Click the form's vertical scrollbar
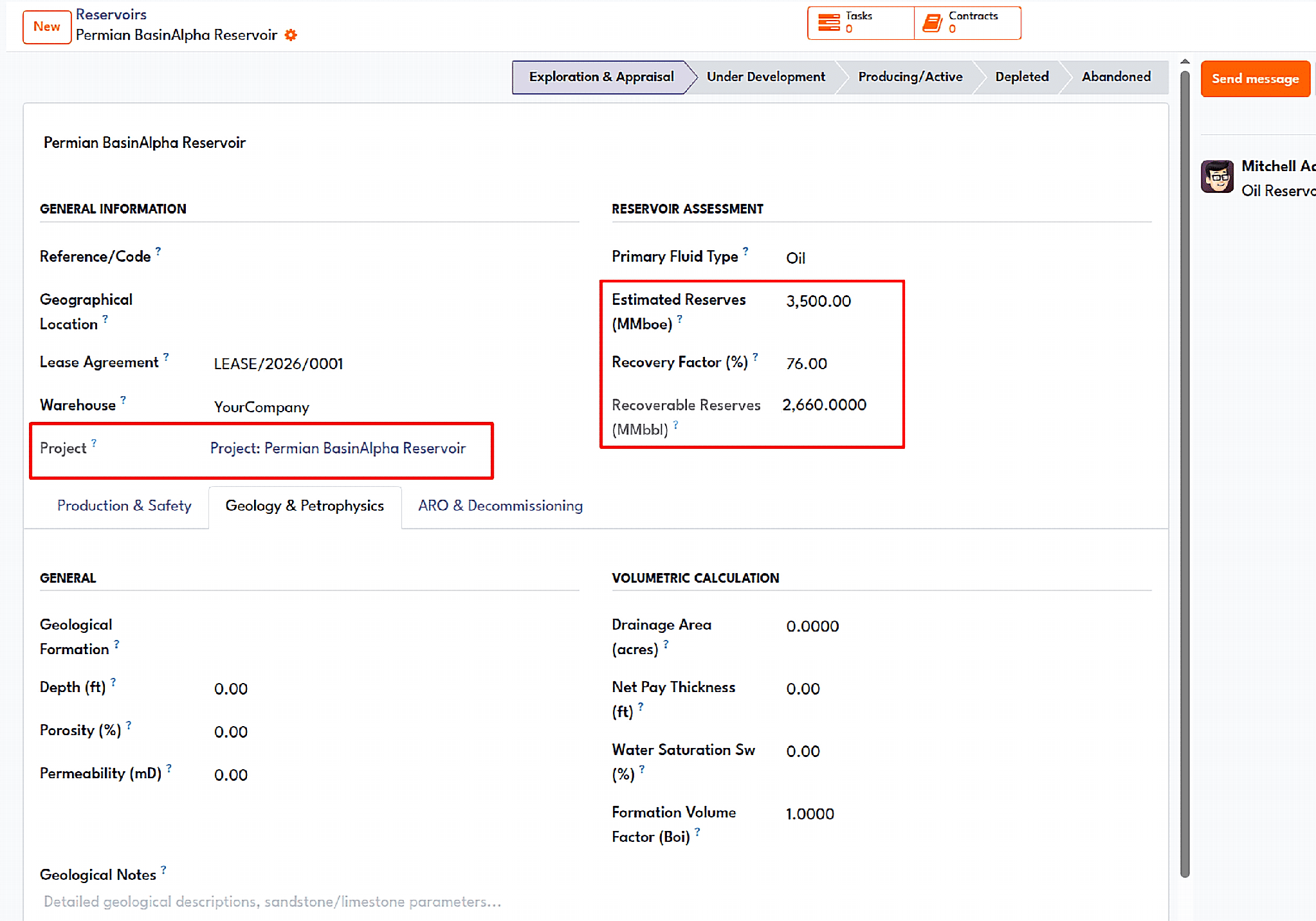The width and height of the screenshot is (1316, 921). tap(1185, 473)
